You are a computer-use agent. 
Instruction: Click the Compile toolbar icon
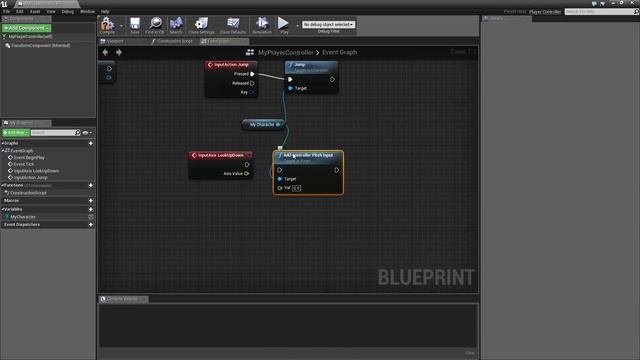click(107, 25)
